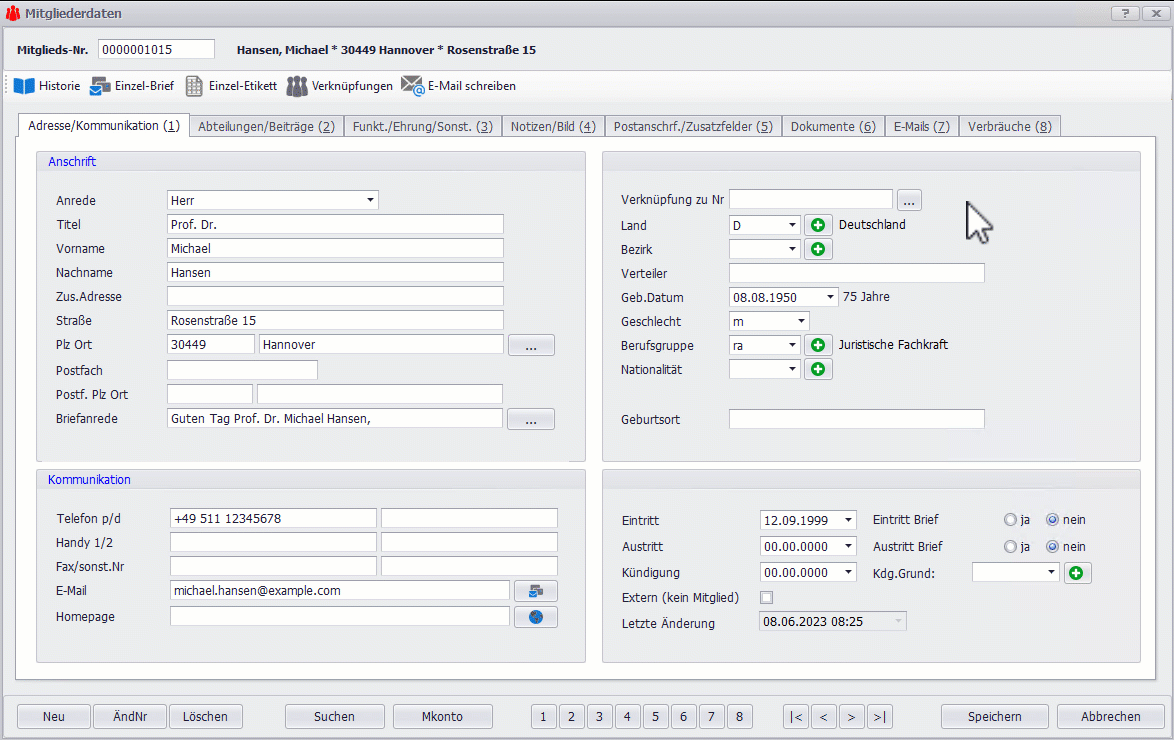Image resolution: width=1174 pixels, height=740 pixels.
Task: Click the Suchen button
Action: pyautogui.click(x=334, y=716)
